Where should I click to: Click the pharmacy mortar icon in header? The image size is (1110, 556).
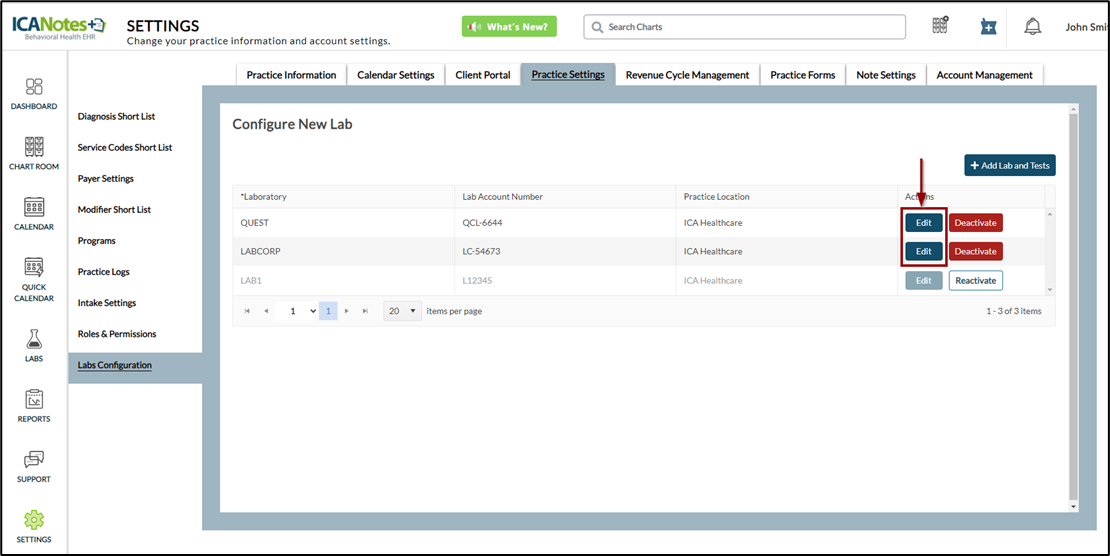point(987,27)
